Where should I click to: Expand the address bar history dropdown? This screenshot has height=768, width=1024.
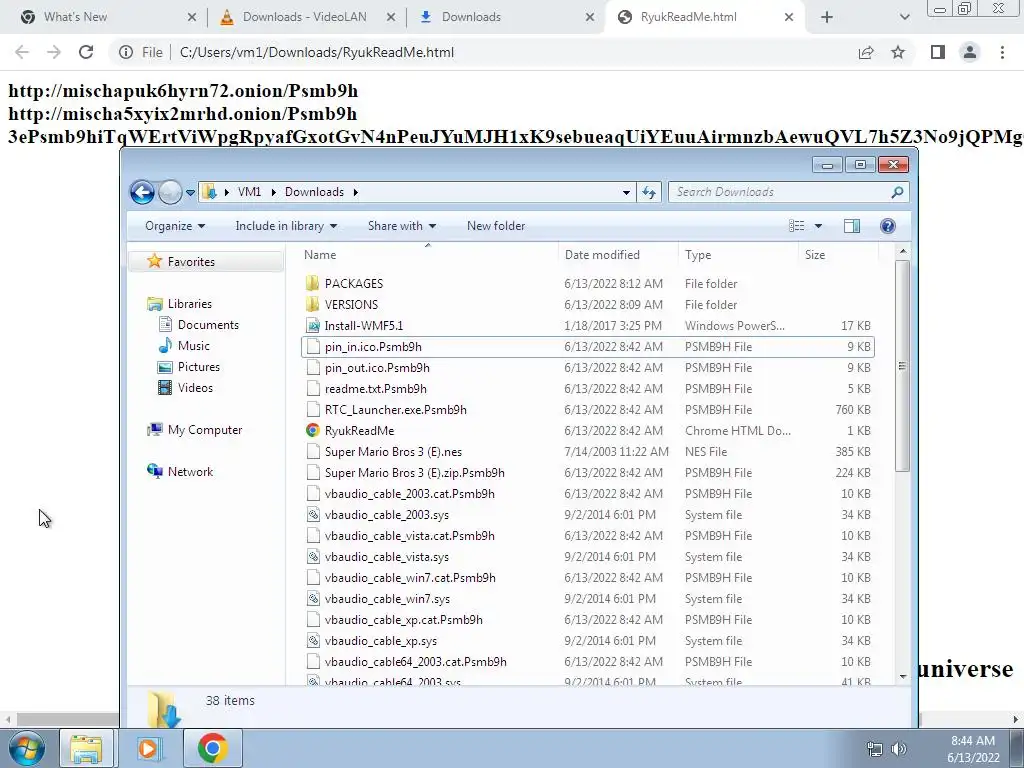pyautogui.click(x=626, y=192)
